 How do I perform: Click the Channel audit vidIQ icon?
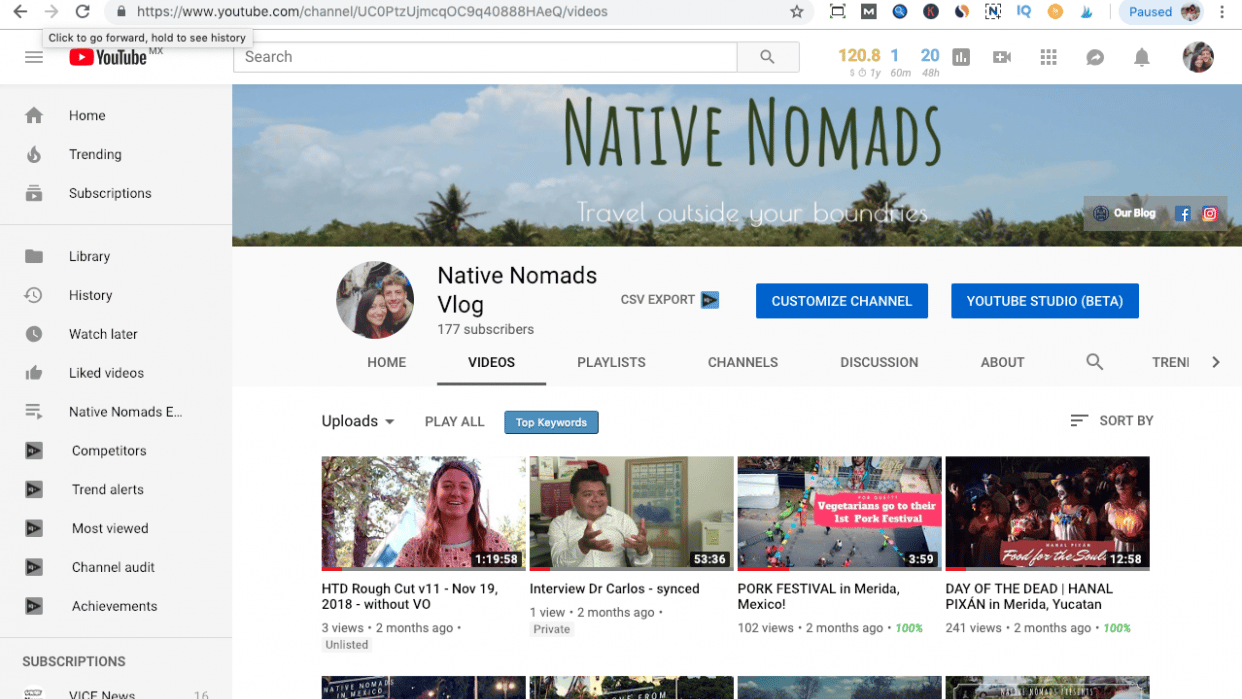click(34, 568)
